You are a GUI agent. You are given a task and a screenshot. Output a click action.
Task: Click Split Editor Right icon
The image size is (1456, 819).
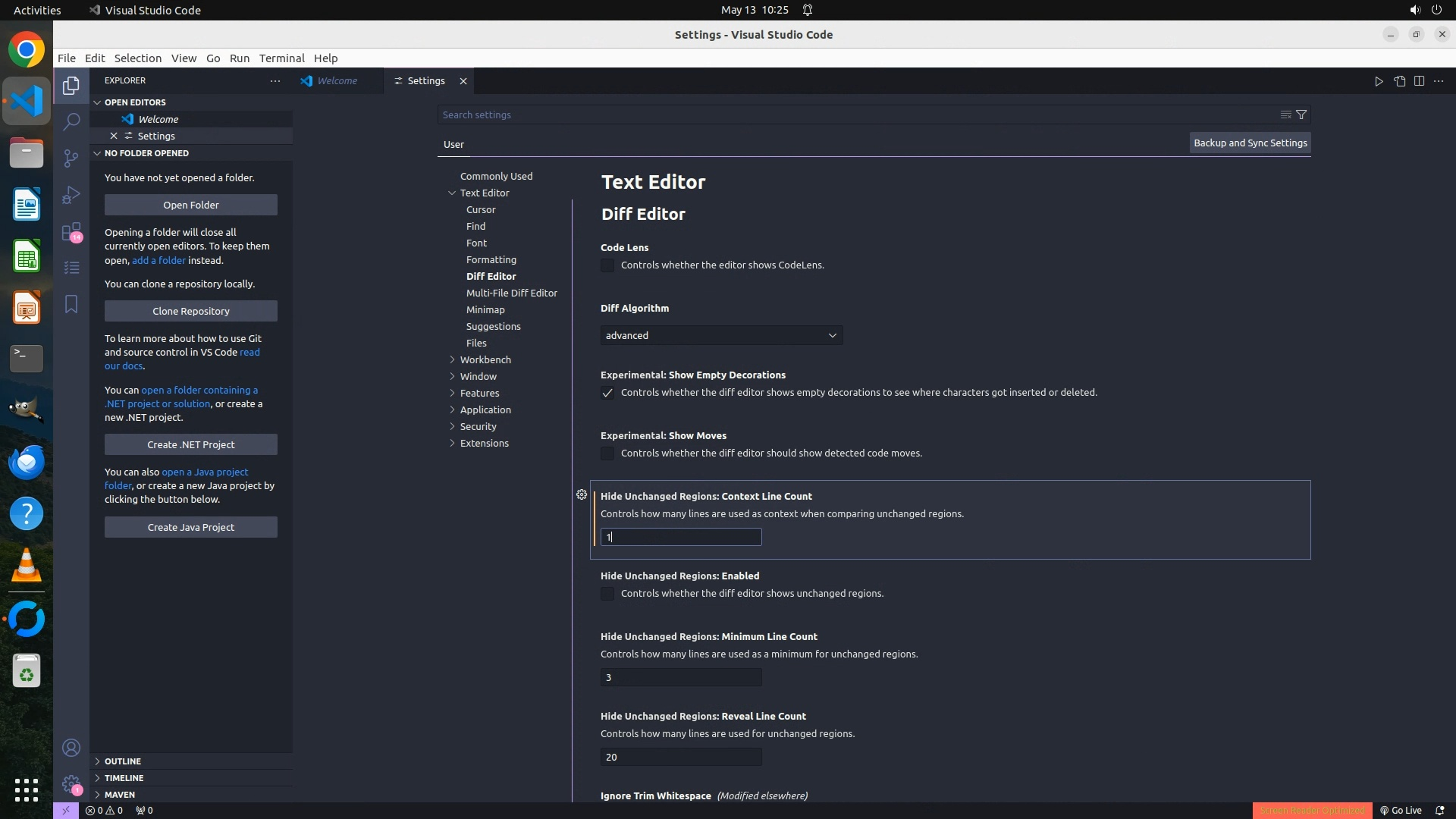pyautogui.click(x=1419, y=81)
